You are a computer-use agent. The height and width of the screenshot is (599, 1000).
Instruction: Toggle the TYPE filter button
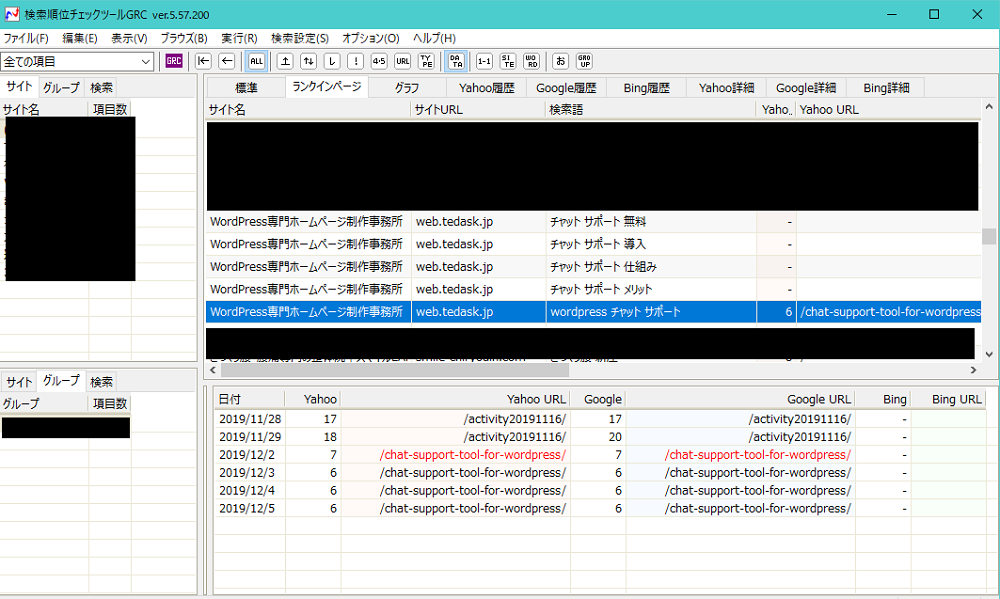pyautogui.click(x=426, y=61)
